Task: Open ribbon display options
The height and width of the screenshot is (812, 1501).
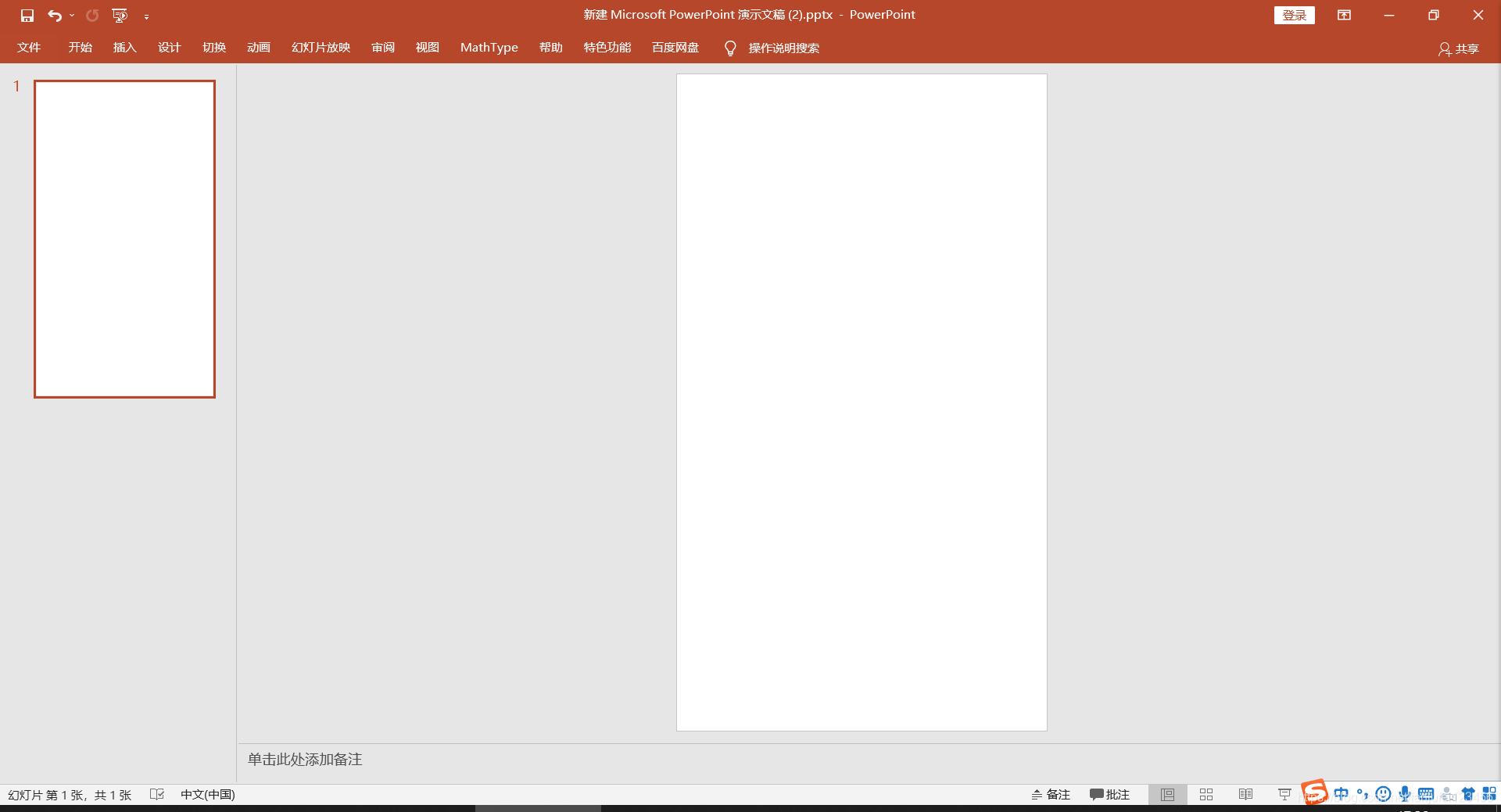Action: [x=1345, y=15]
